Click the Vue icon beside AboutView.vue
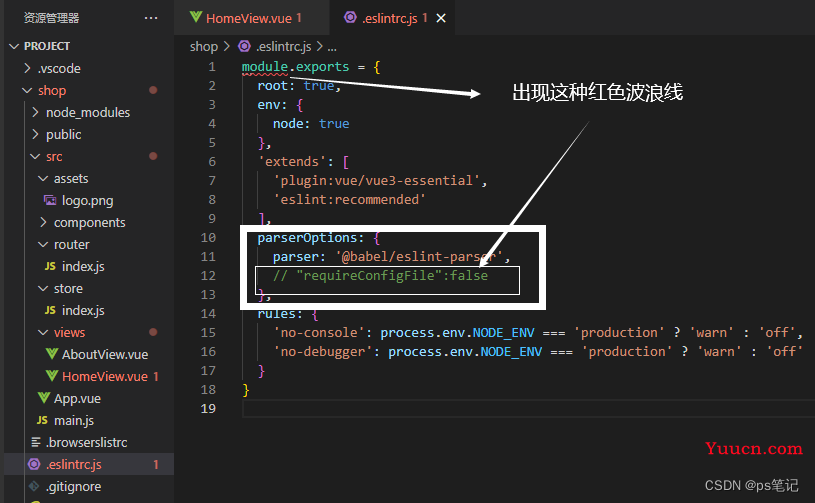815x503 pixels. [51, 354]
